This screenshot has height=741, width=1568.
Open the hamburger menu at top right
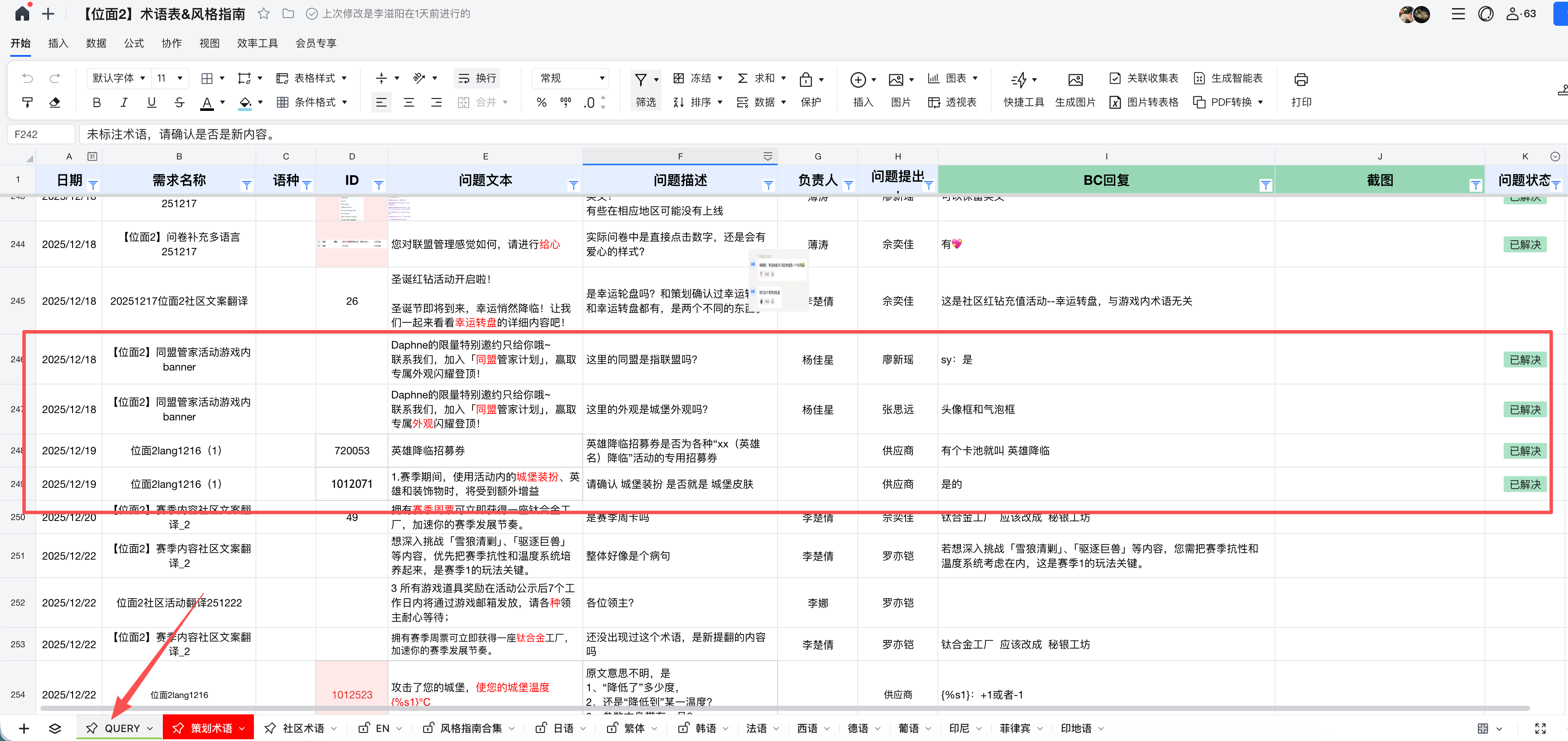pos(1458,13)
